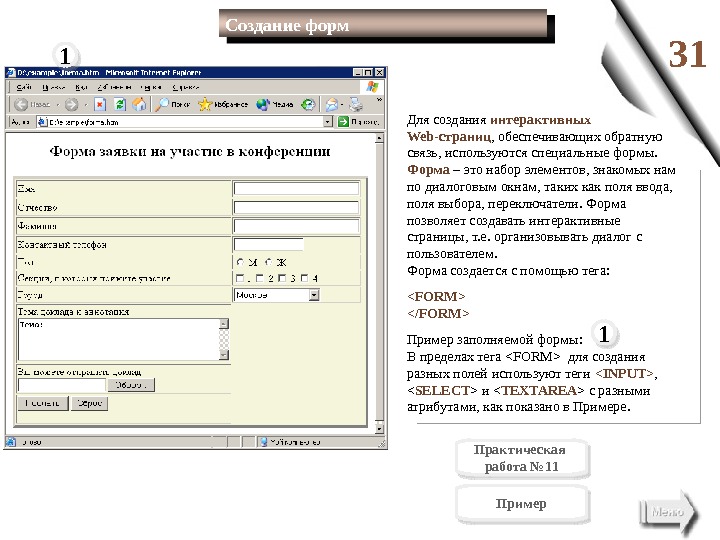720x540 pixels.
Task: Select the Ж gender radio button
Action: 269,262
